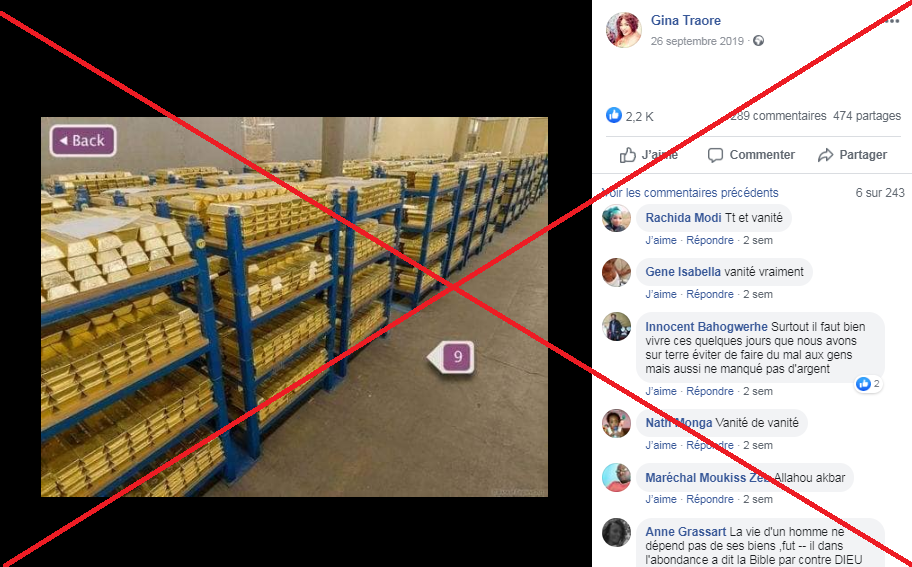Click Répondre under Gene Isabella's comment
The image size is (912, 567).
710,294
